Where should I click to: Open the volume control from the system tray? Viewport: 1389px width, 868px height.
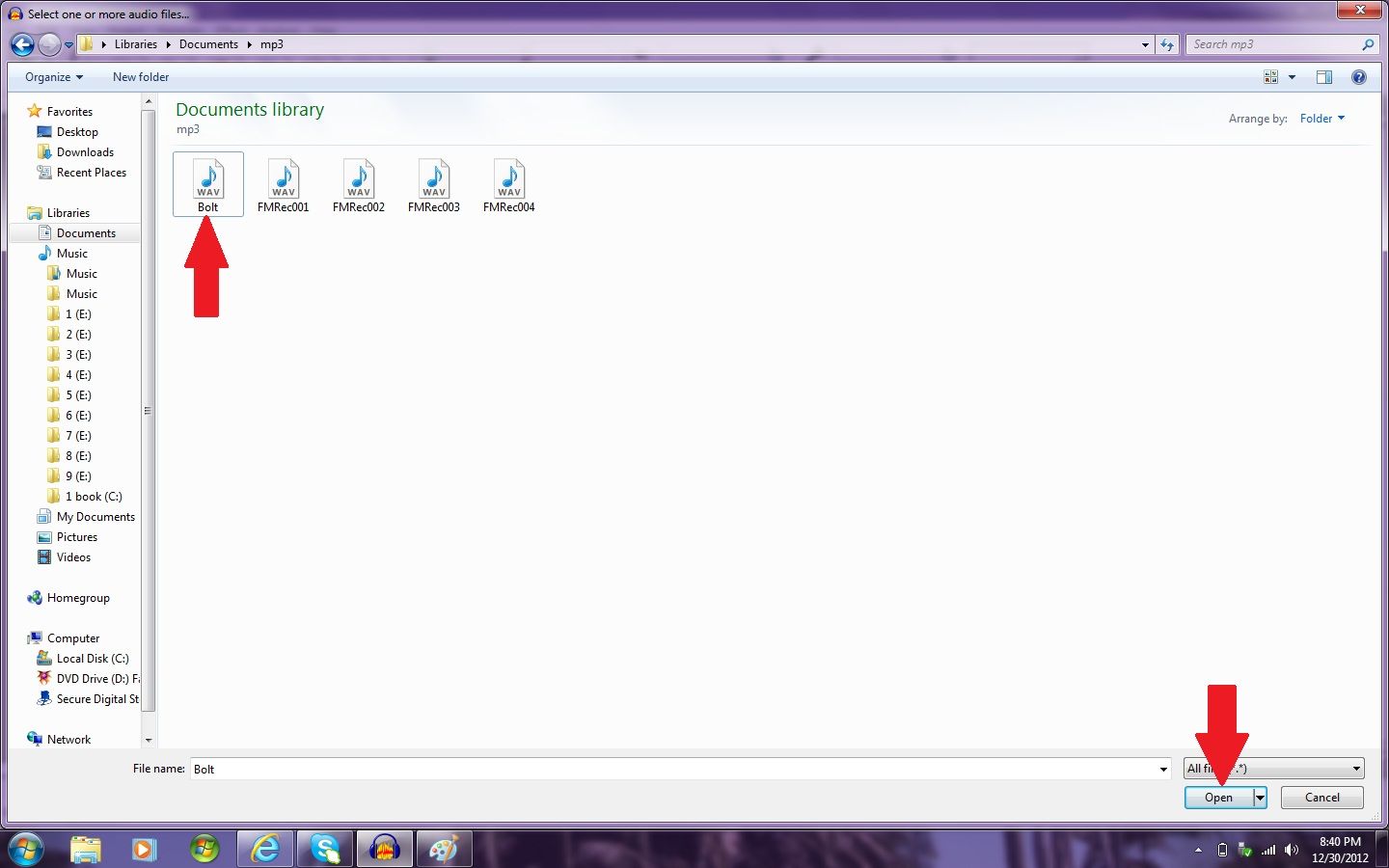tap(1292, 850)
